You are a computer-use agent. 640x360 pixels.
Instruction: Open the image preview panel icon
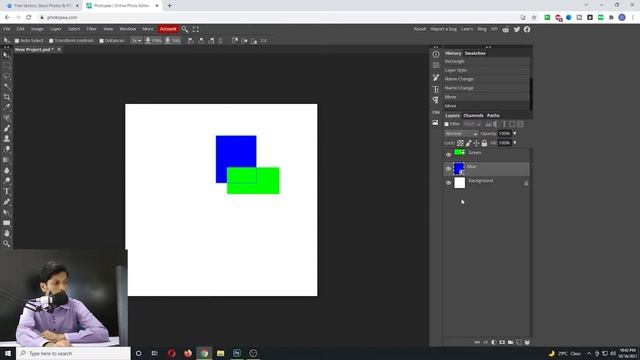[x=436, y=122]
